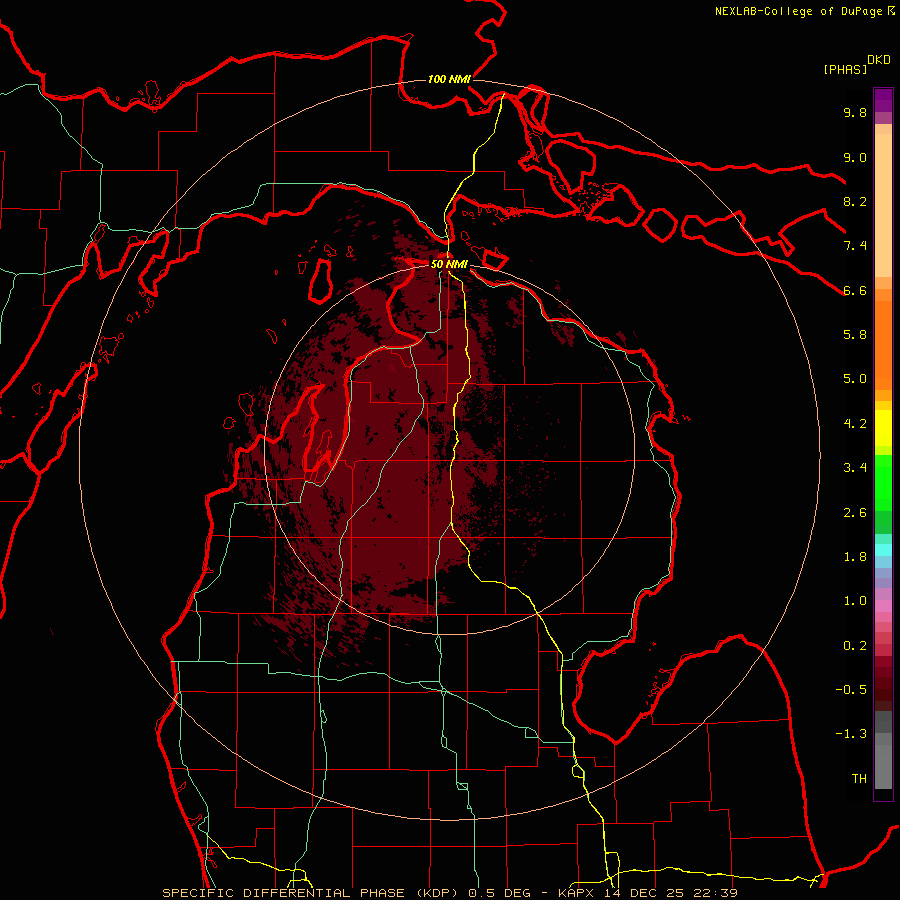Click the light peach color bar segment
Image resolution: width=900 pixels, height=900 pixels.
883,207
